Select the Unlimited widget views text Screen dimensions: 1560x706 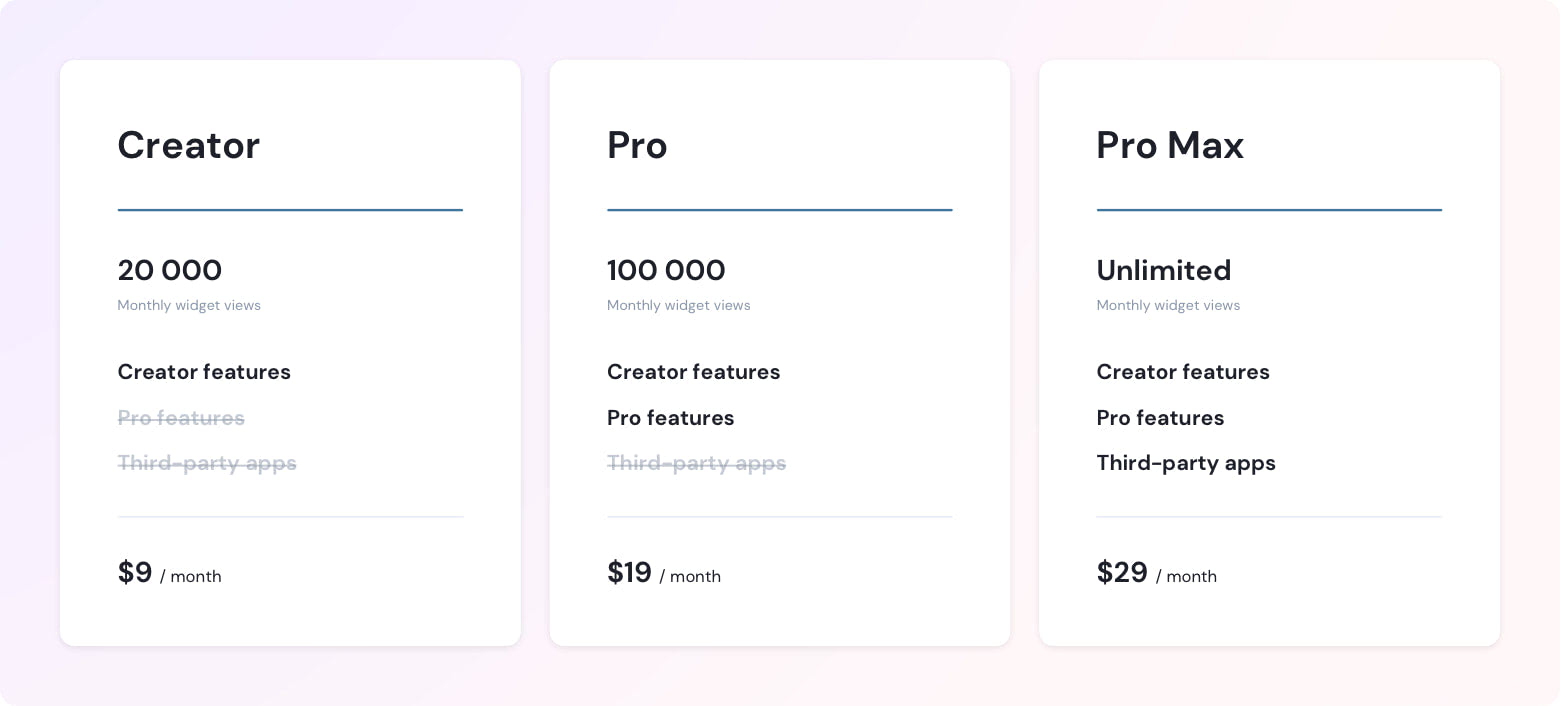coord(1164,270)
